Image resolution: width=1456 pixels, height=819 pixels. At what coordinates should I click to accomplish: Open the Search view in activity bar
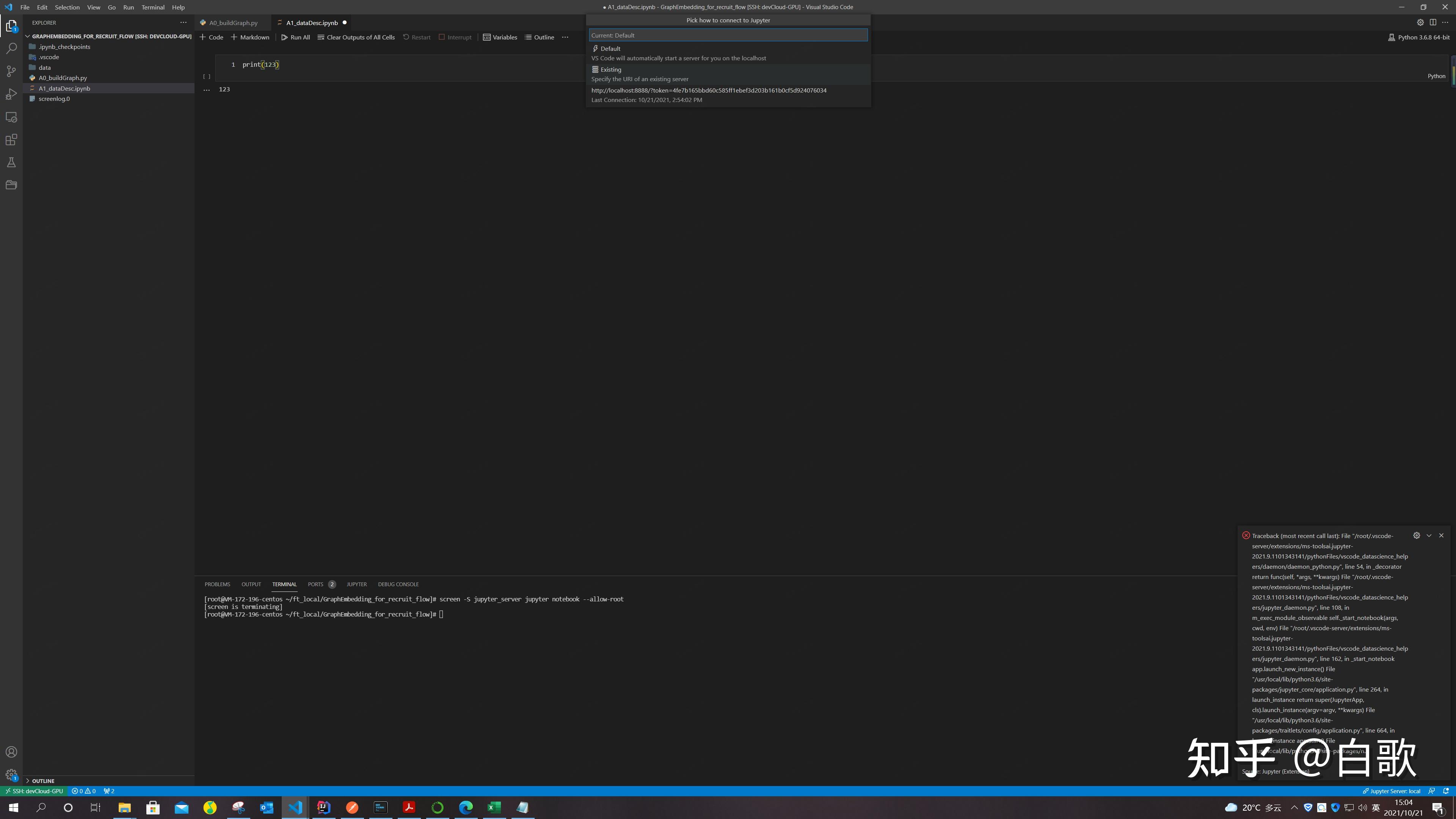coord(11,49)
